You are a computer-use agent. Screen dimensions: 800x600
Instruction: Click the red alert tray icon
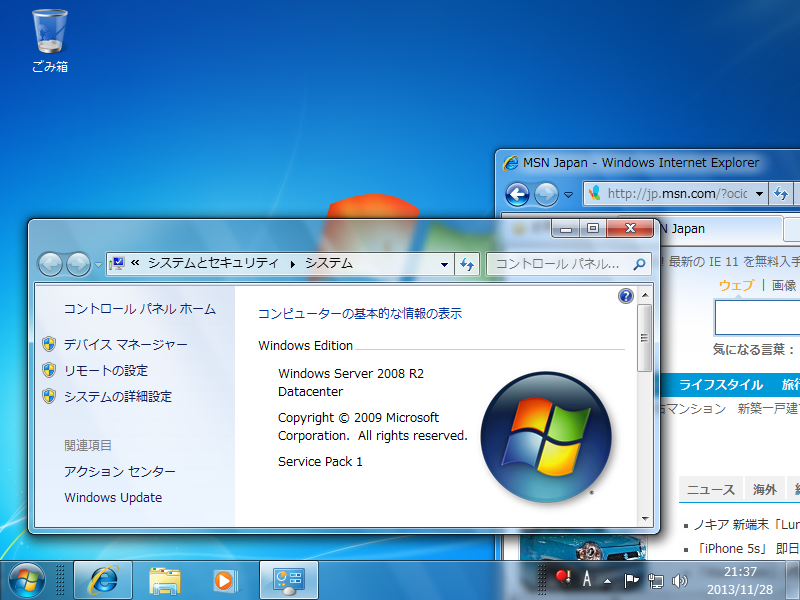click(x=563, y=579)
